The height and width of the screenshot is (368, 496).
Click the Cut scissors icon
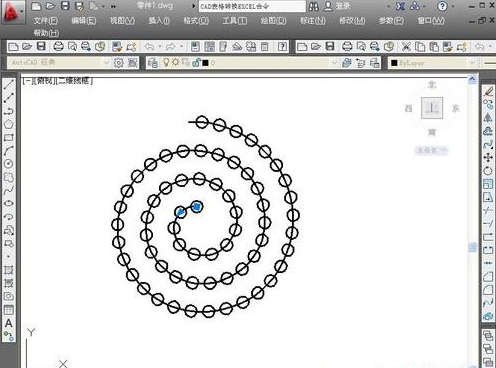pos(406,47)
